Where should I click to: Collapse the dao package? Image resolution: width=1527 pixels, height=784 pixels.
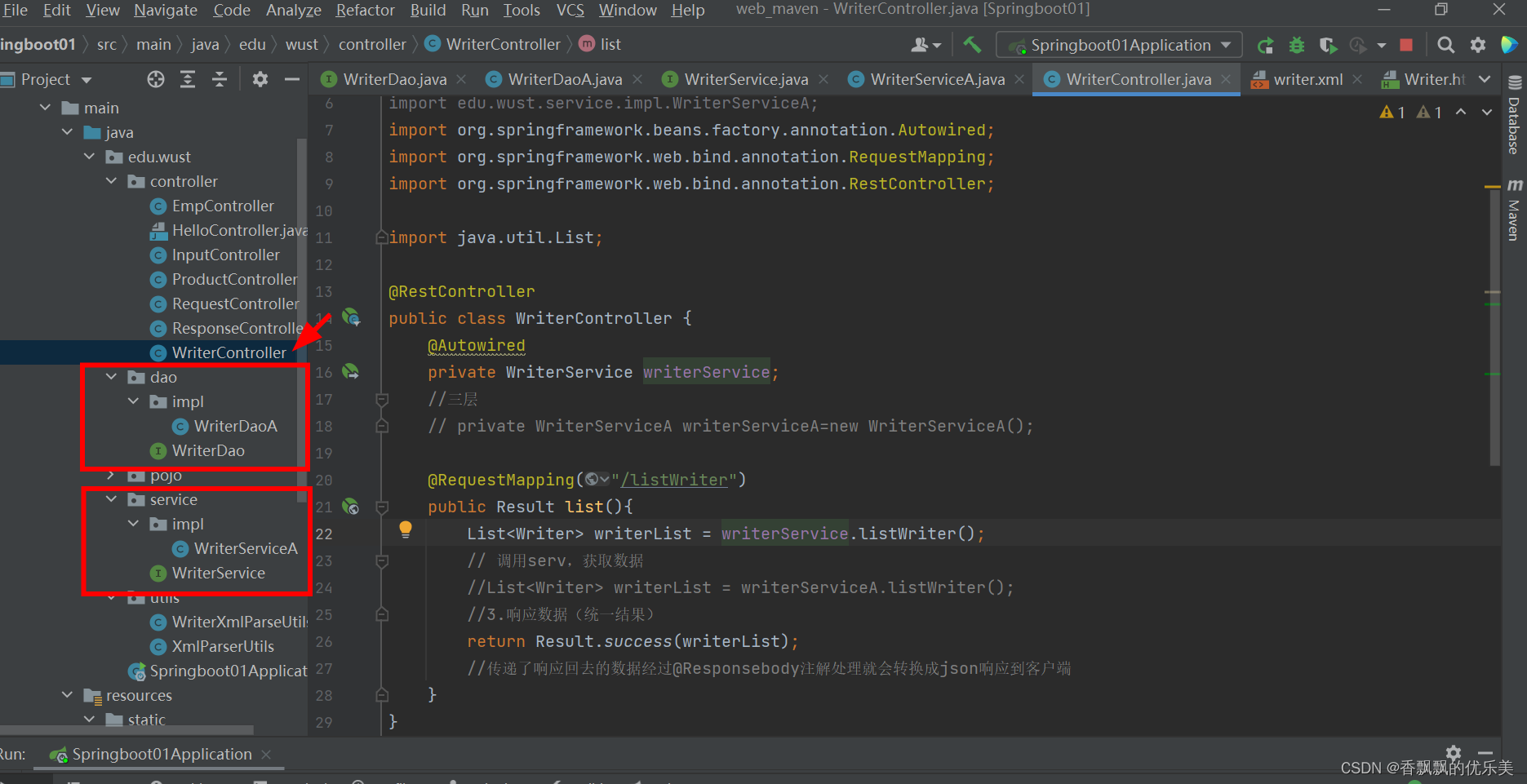point(112,377)
